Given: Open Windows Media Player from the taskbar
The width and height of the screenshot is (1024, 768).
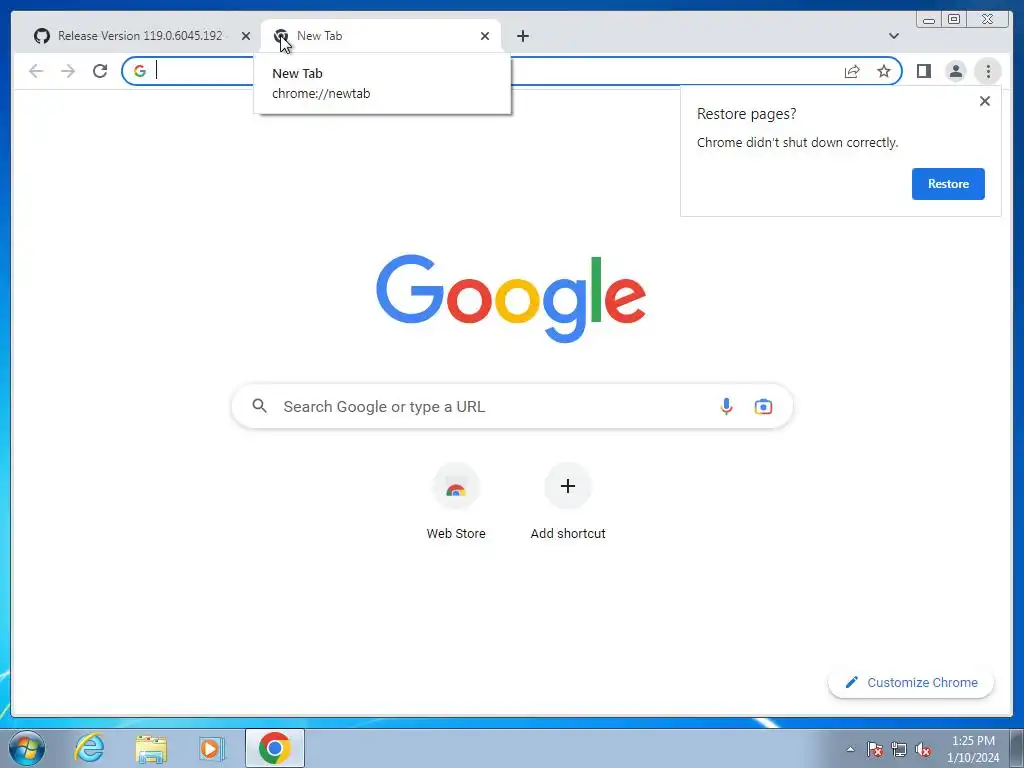Looking at the screenshot, I should 212,748.
